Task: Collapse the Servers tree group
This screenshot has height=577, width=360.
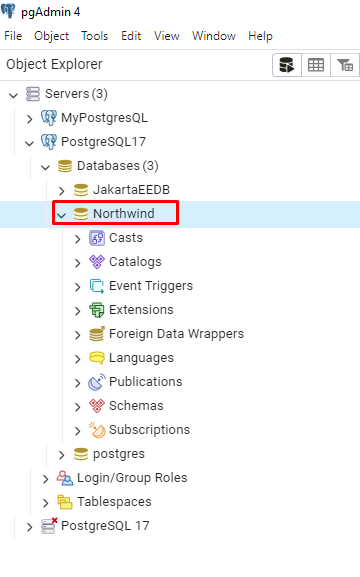Action: (x=14, y=95)
